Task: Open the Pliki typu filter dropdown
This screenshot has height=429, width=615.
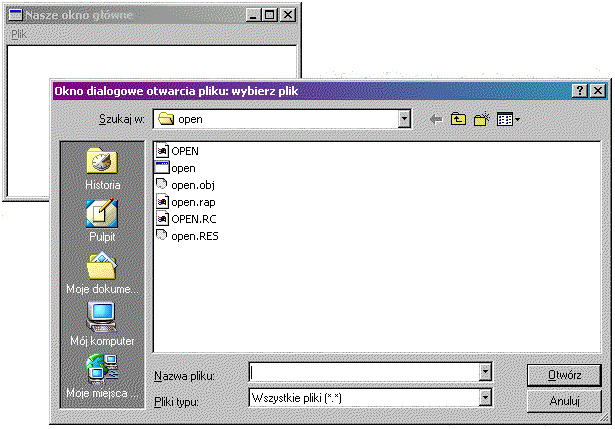Action: coord(485,399)
